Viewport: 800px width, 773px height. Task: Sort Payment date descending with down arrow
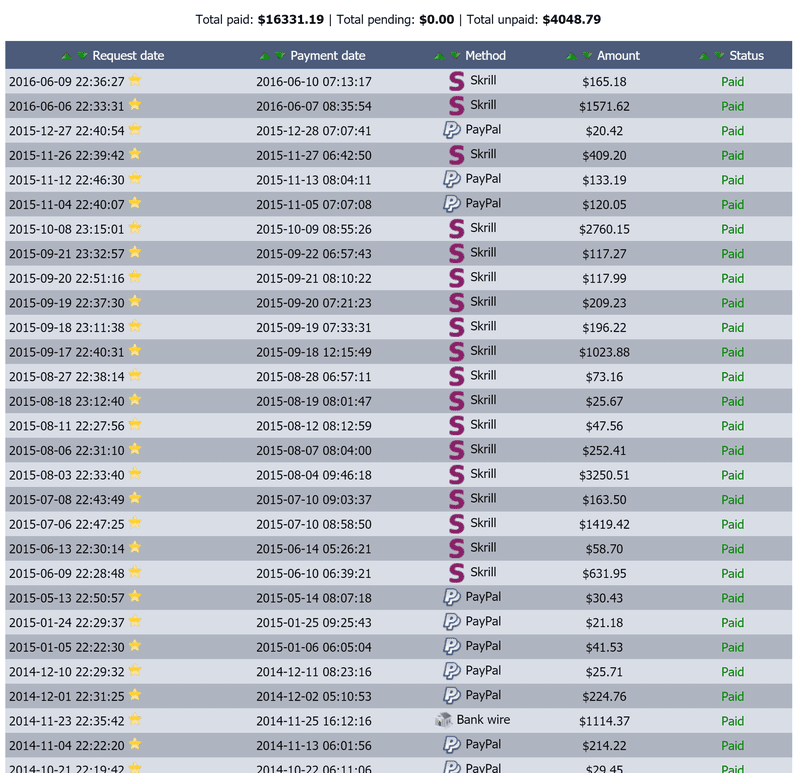pyautogui.click(x=280, y=56)
